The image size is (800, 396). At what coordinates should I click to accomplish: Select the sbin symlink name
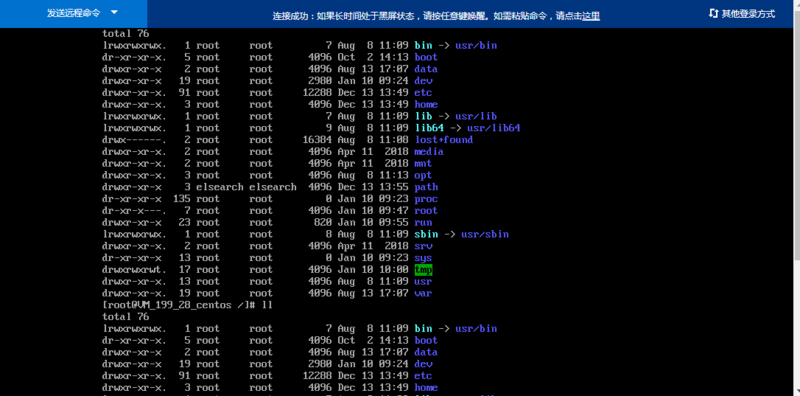coord(426,234)
